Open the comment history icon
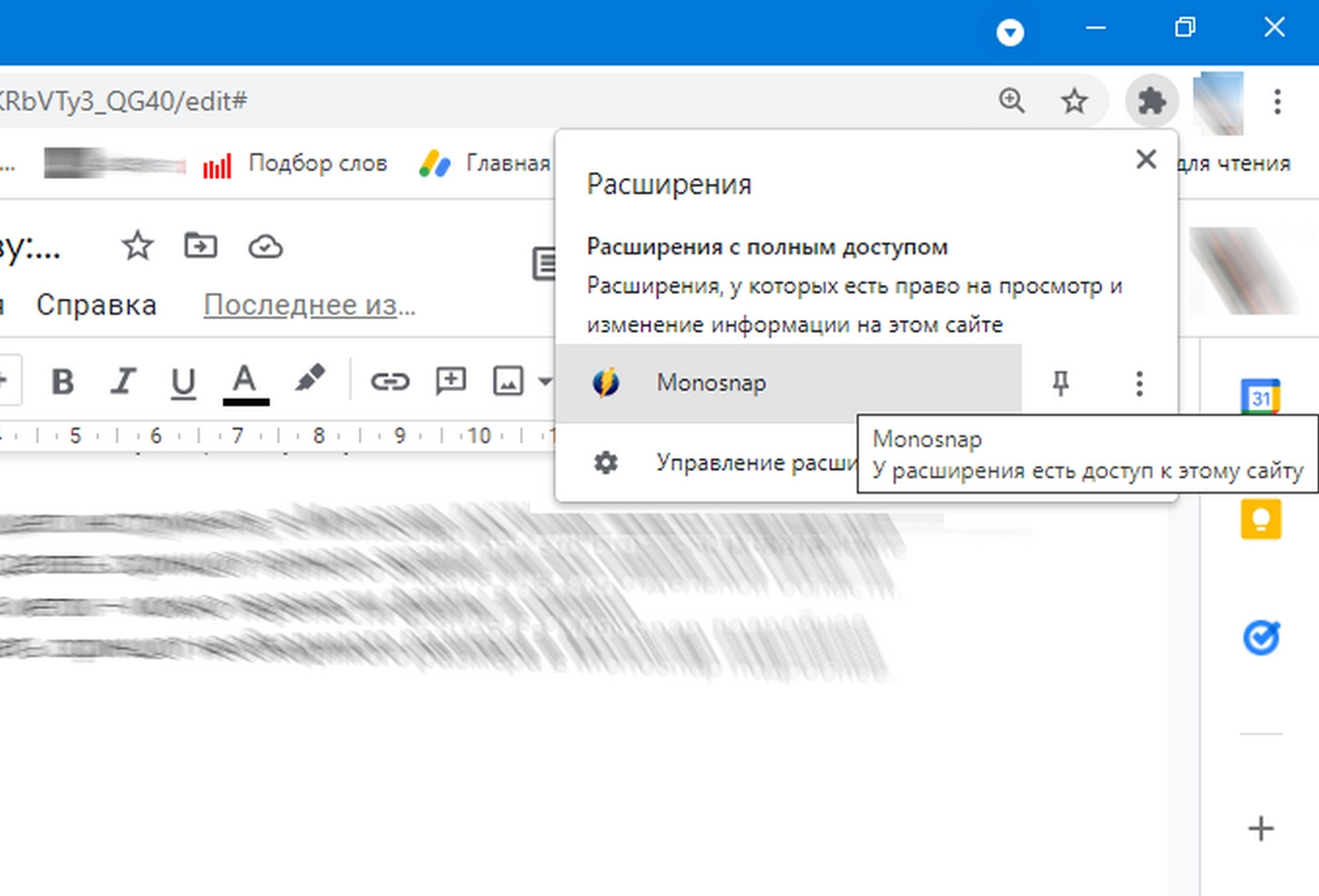1319x896 pixels. click(x=544, y=263)
